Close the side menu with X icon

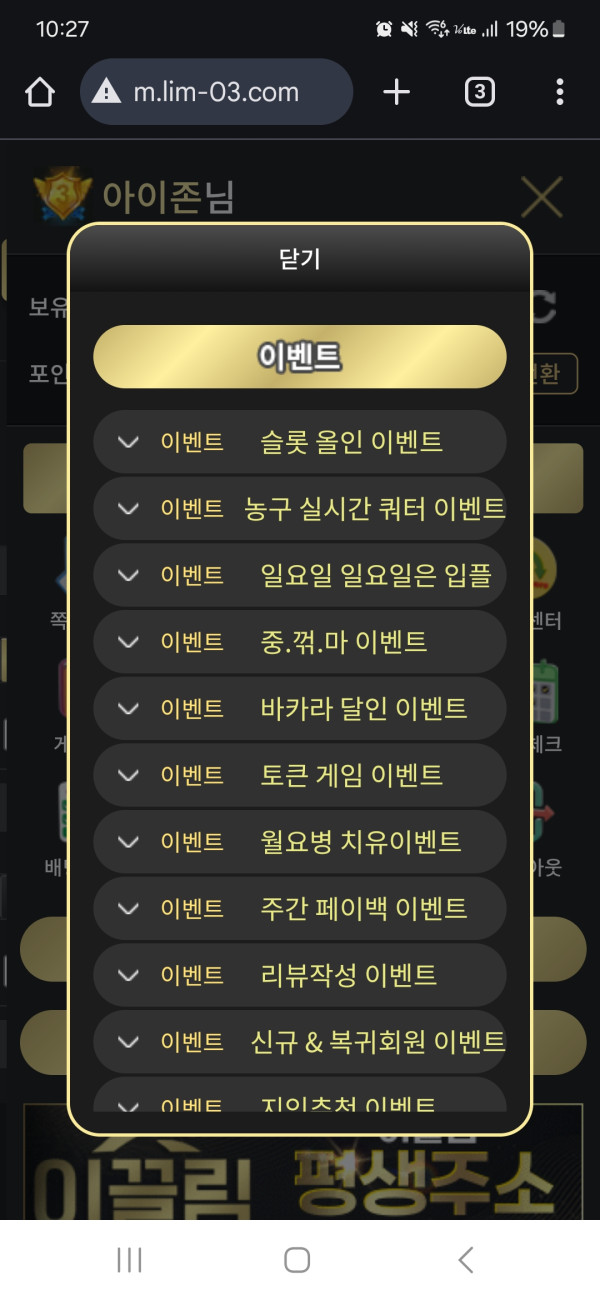(x=542, y=197)
